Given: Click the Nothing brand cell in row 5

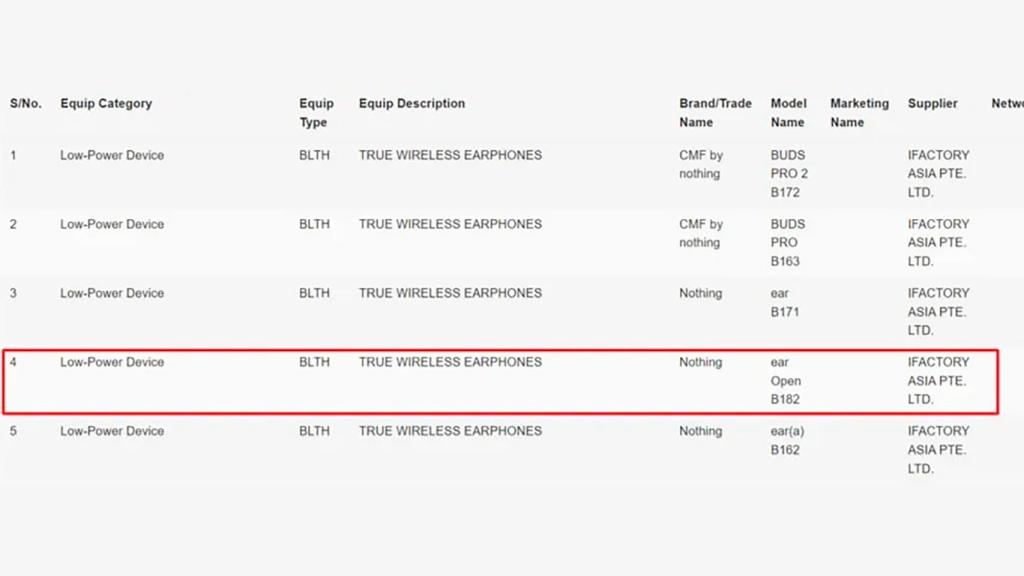Looking at the screenshot, I should 700,431.
